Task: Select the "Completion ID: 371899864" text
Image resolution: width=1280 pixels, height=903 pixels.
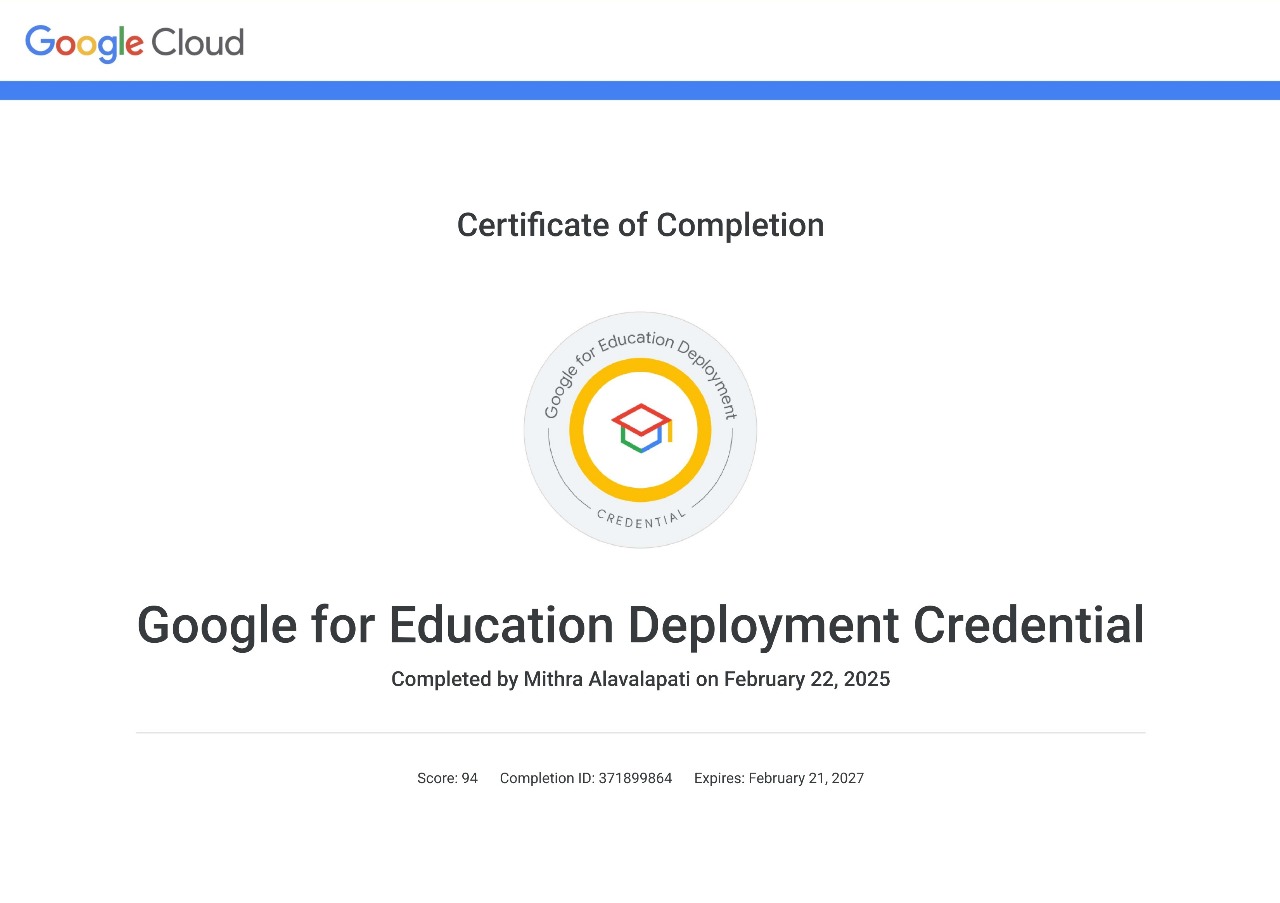Action: click(586, 778)
